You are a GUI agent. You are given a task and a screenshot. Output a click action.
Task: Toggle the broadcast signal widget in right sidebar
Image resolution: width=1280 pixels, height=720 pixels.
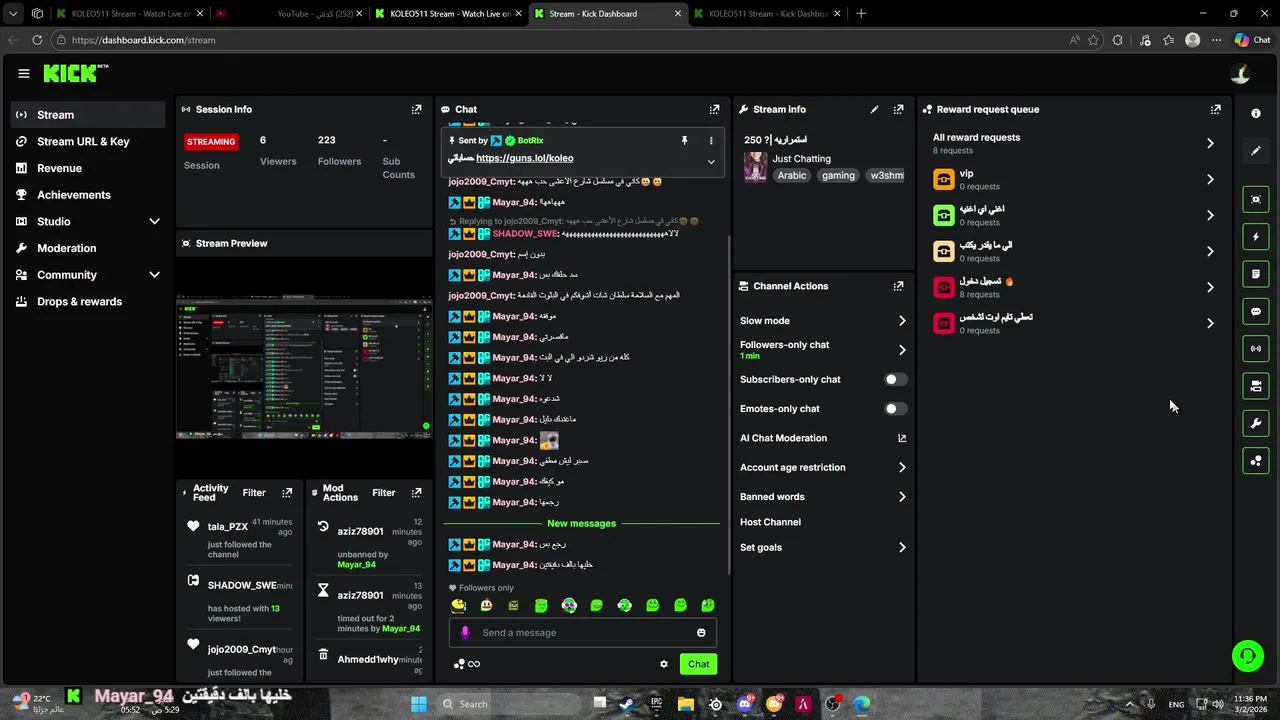(x=1256, y=348)
